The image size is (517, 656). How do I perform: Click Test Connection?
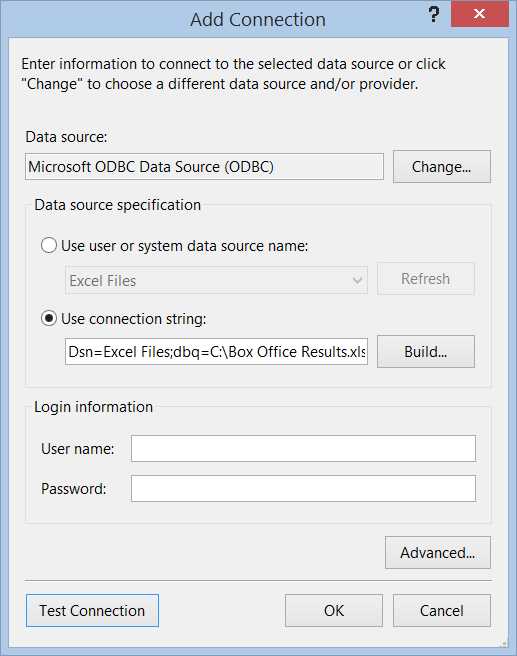point(92,610)
